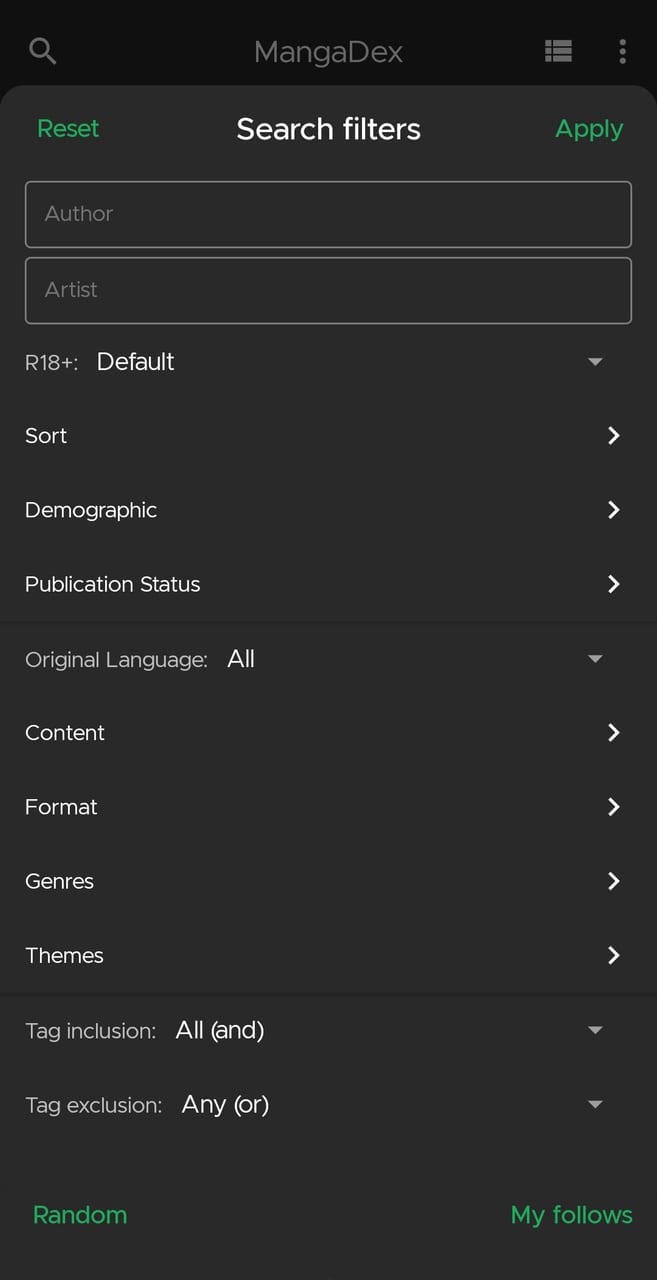Open Sort options via its chevron

click(x=614, y=436)
